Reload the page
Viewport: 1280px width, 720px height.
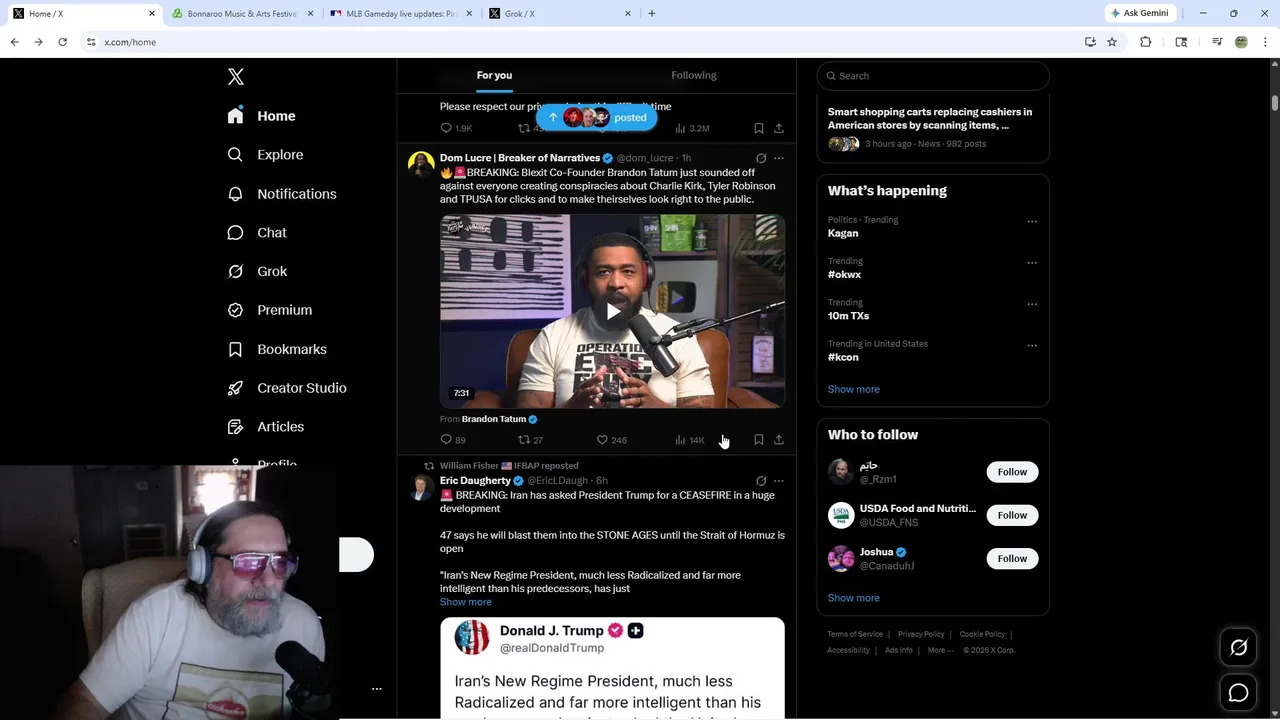(x=62, y=42)
